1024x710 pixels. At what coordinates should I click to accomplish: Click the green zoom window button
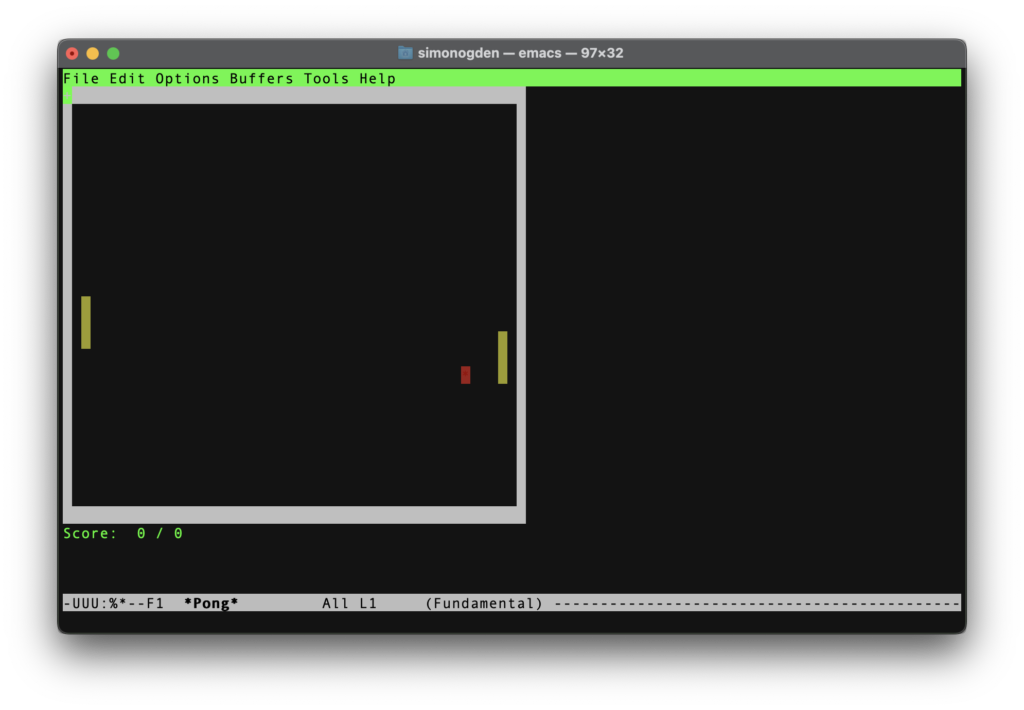click(113, 54)
